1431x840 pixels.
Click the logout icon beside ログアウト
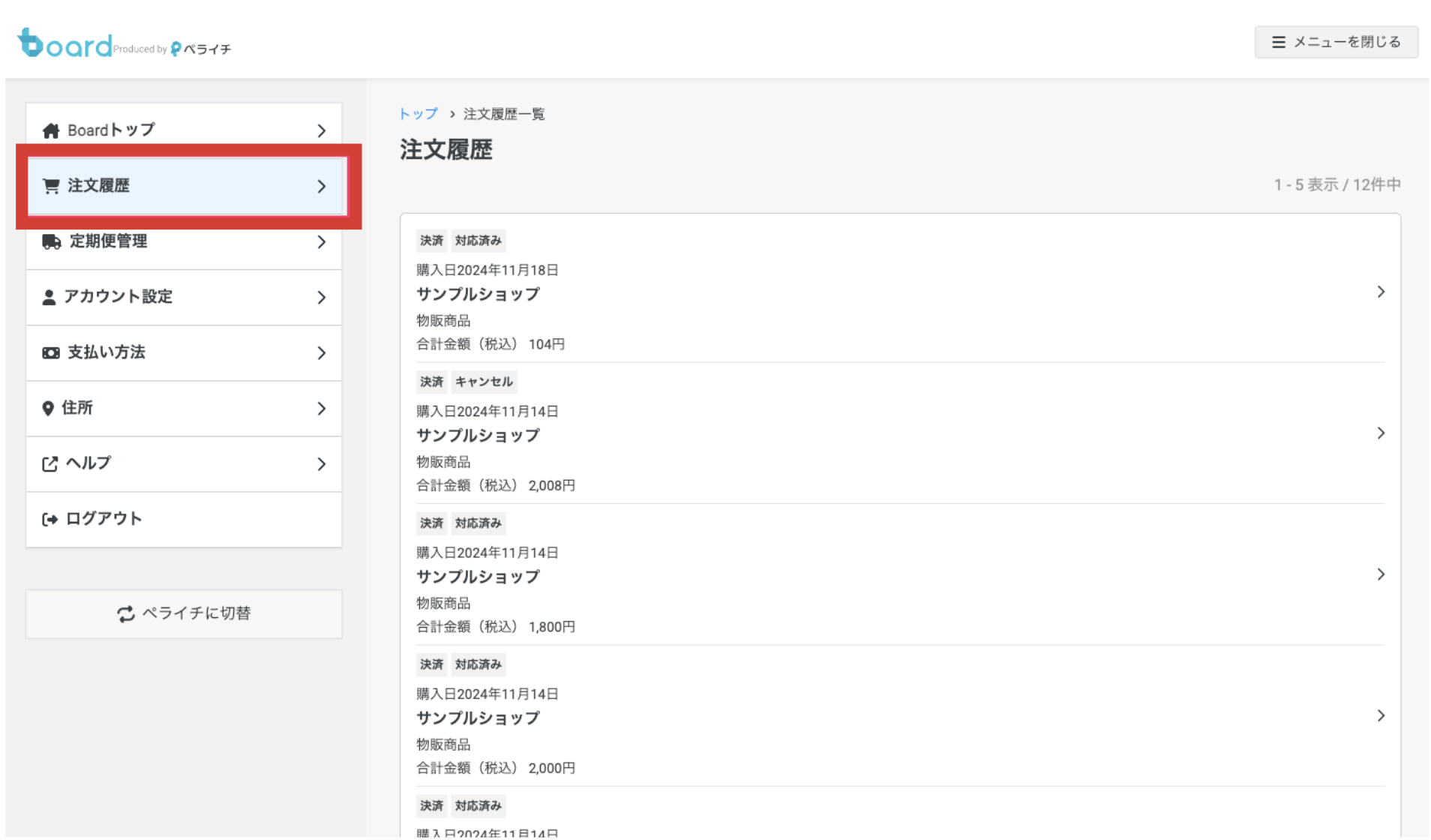point(49,520)
